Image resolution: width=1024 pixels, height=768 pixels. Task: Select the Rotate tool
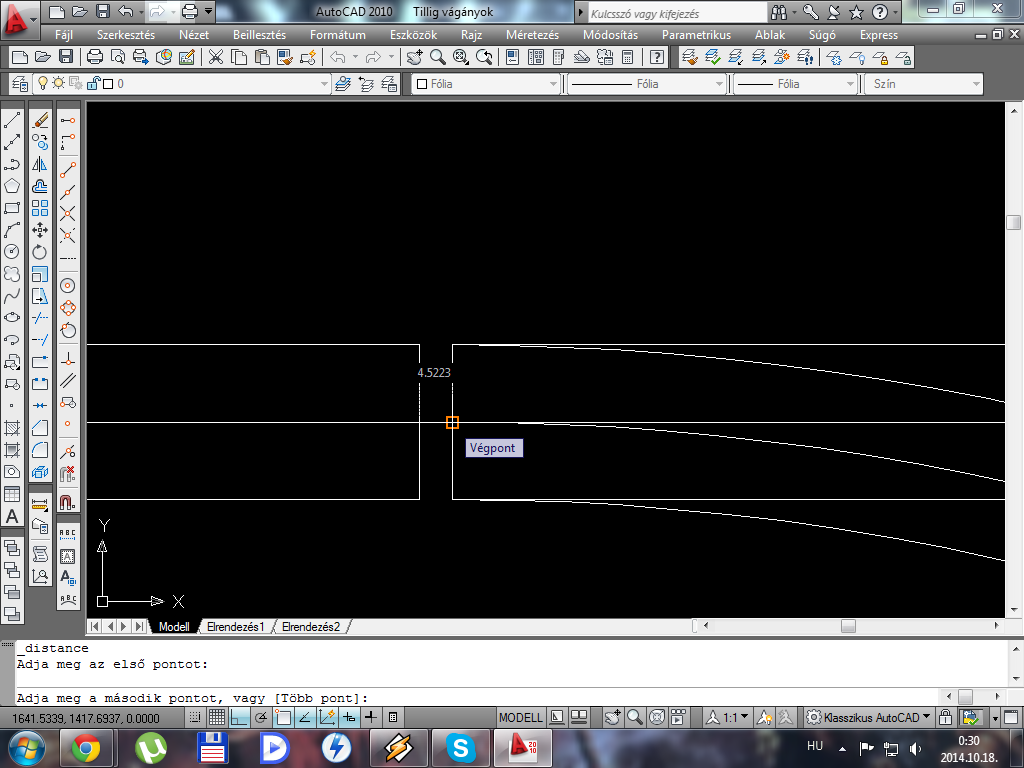click(40, 252)
